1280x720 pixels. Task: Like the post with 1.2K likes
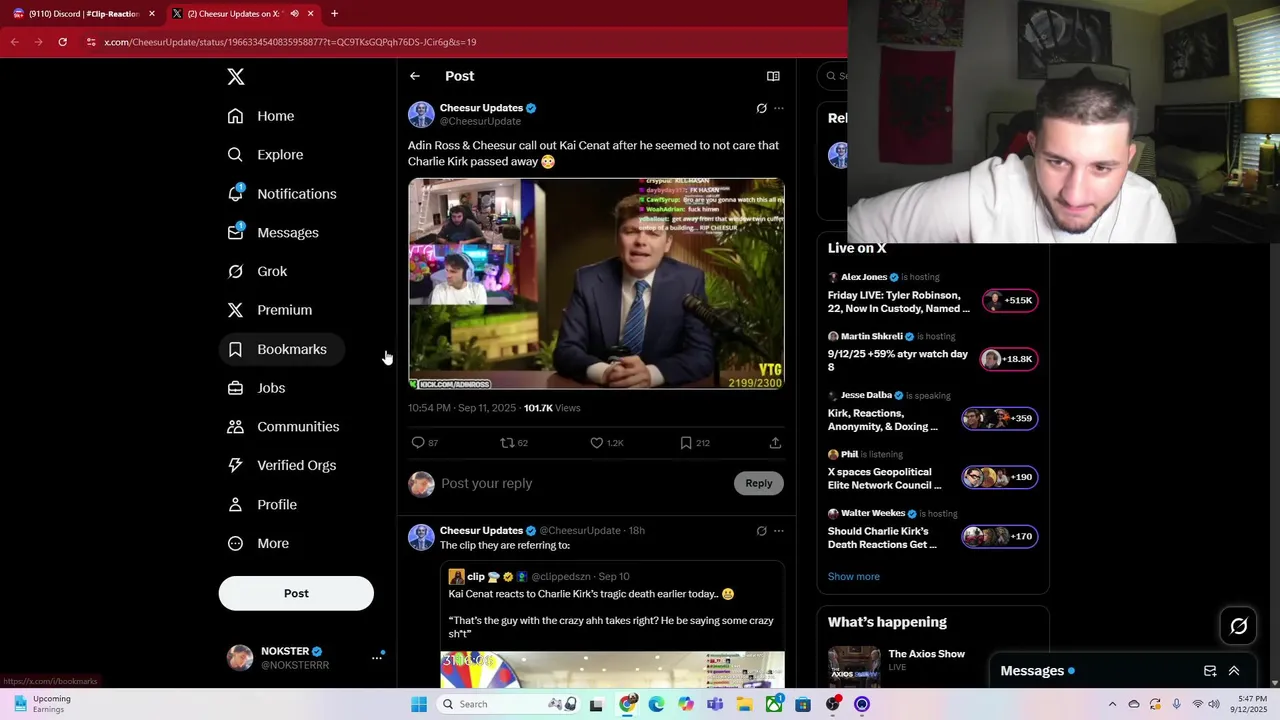pyautogui.click(x=597, y=443)
